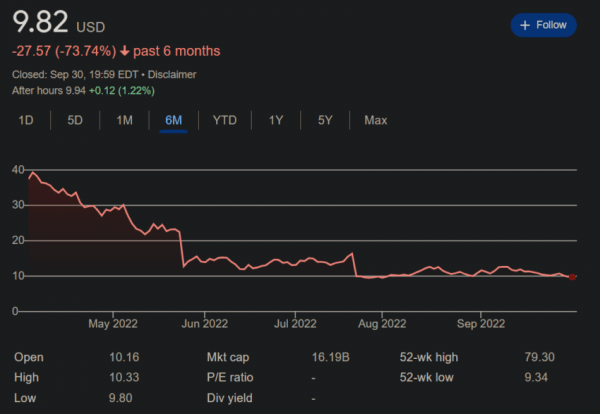The image size is (600, 414).
Task: Click the red endpoint dot on chart line
Action: click(x=573, y=277)
